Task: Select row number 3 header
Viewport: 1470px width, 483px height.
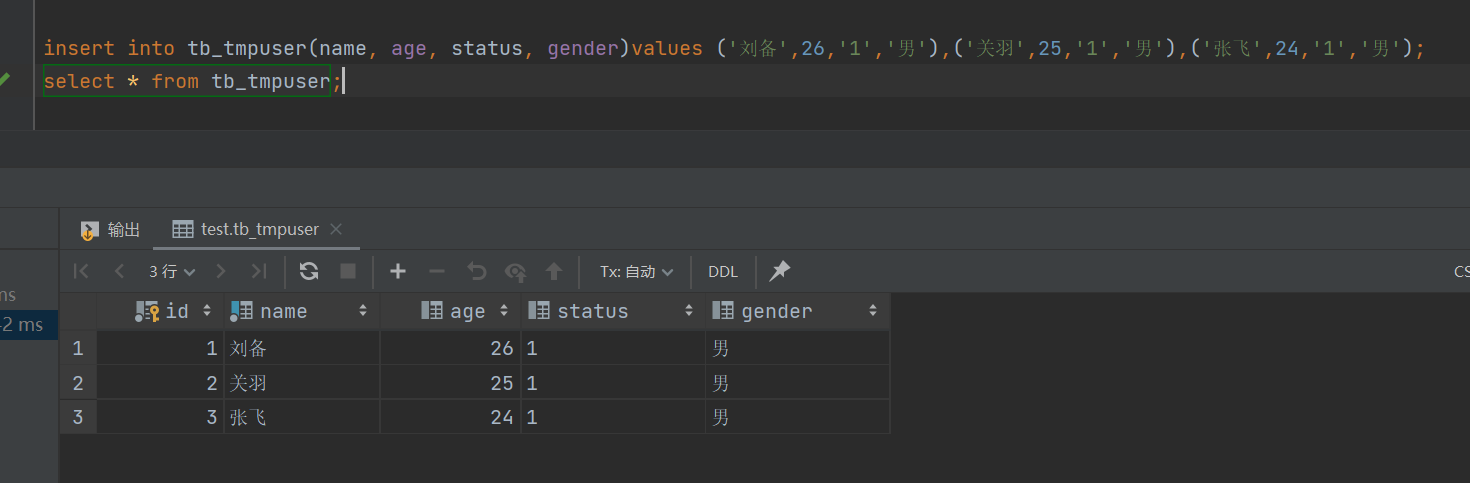Action: pyautogui.click(x=78, y=417)
